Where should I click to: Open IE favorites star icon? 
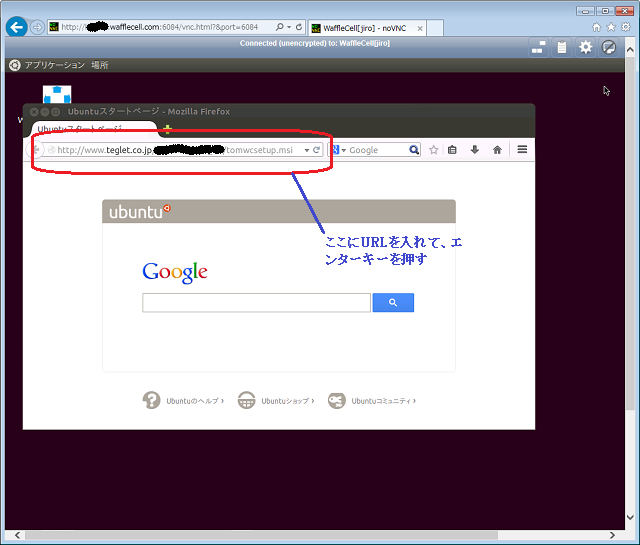coord(611,27)
